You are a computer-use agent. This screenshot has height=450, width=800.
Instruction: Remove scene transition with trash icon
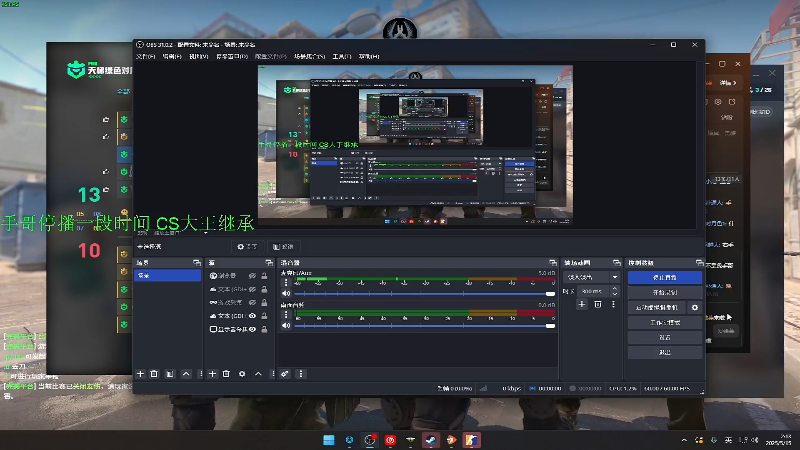click(x=598, y=304)
